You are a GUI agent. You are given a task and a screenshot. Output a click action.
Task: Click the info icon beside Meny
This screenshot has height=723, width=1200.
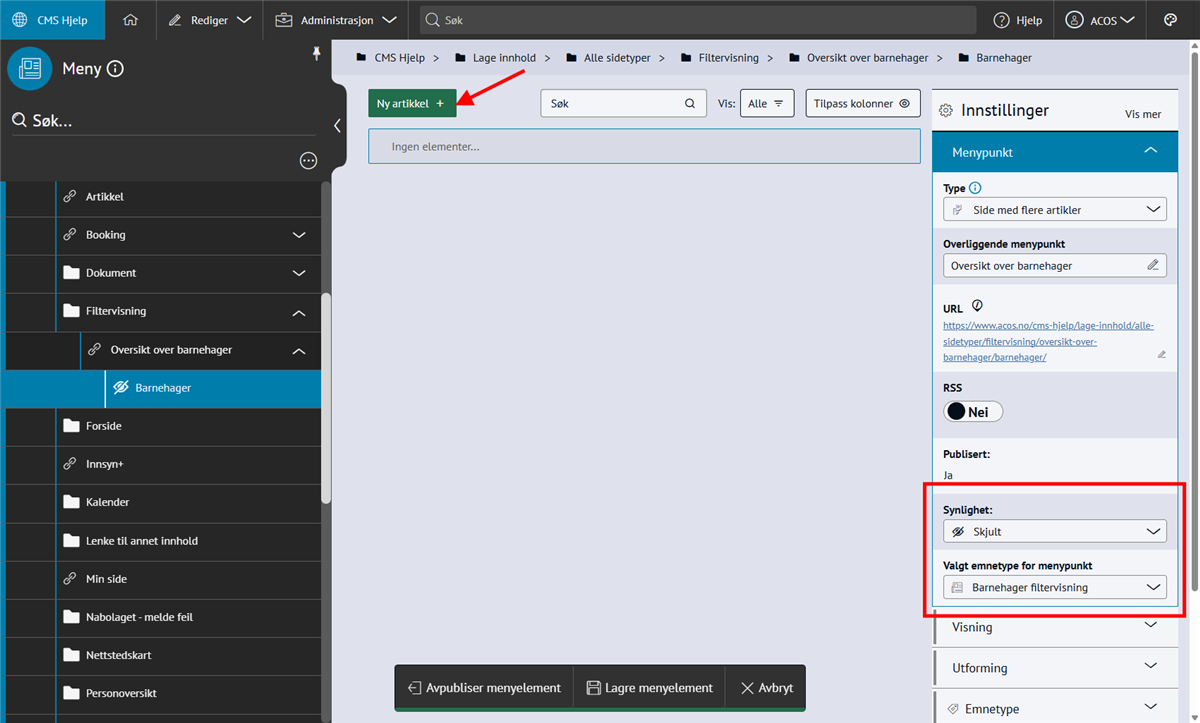tap(115, 69)
